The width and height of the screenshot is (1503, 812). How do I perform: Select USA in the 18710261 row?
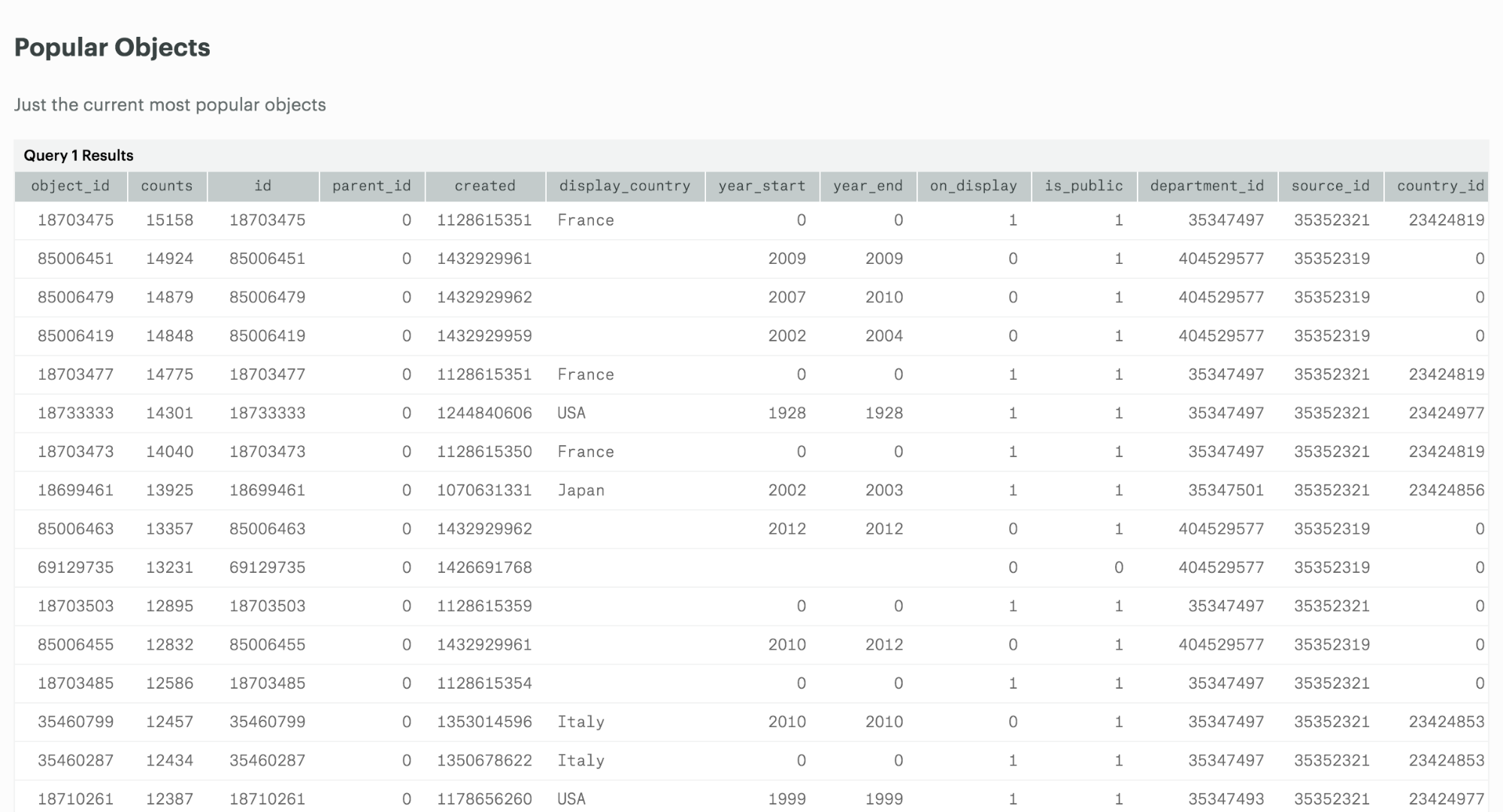(571, 798)
